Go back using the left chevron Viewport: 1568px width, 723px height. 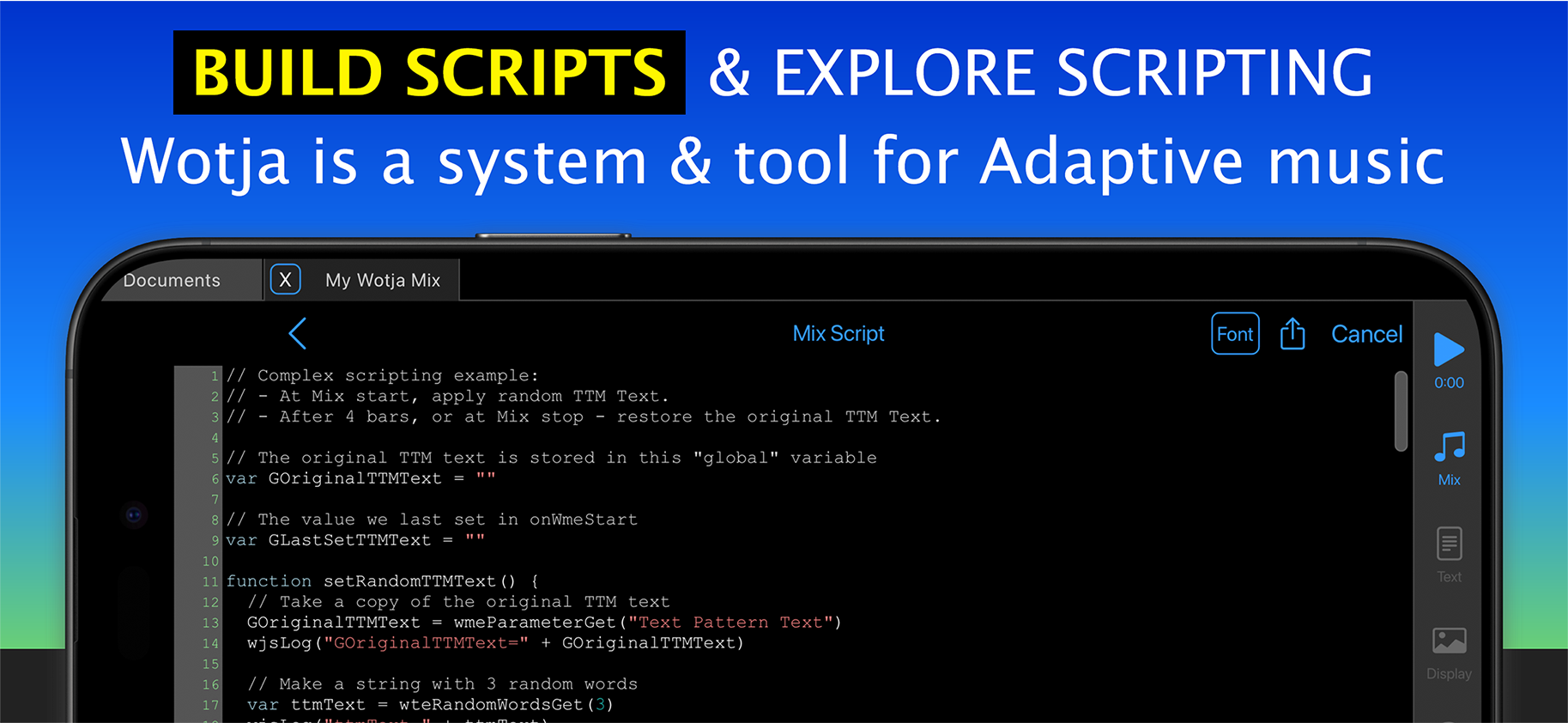coord(298,334)
